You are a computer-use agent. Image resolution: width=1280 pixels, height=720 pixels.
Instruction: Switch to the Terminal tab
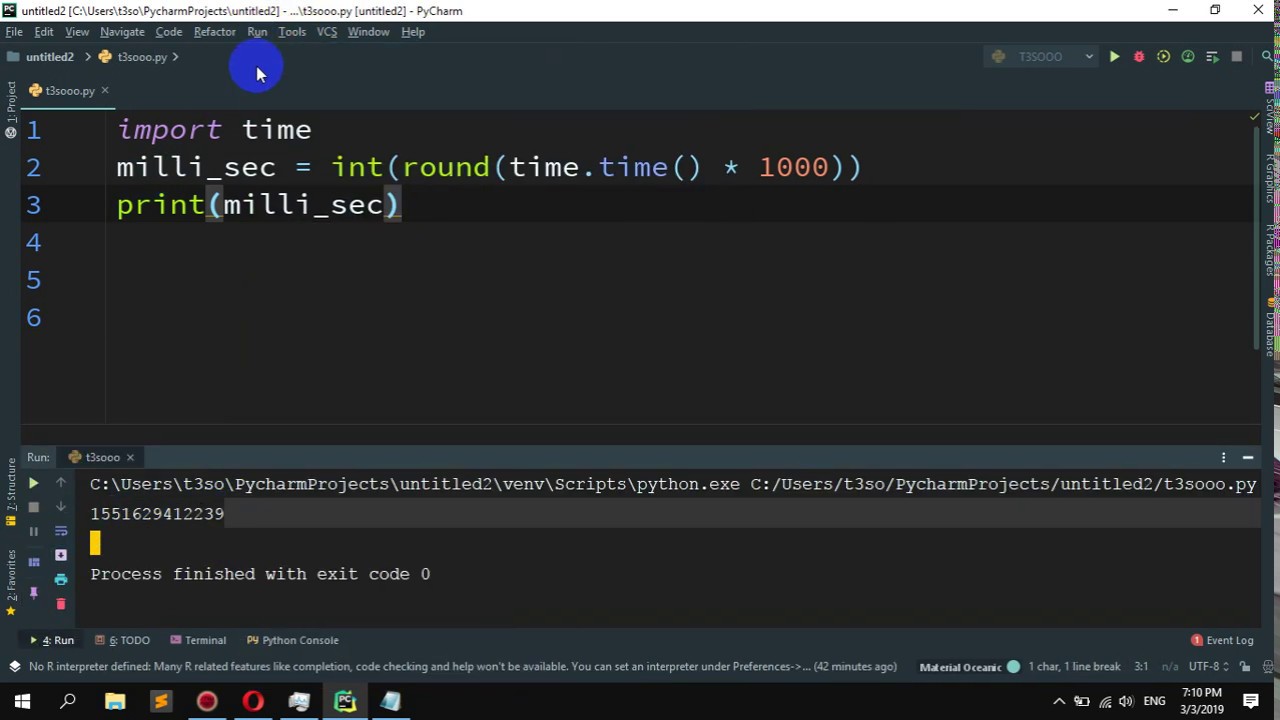[198, 640]
